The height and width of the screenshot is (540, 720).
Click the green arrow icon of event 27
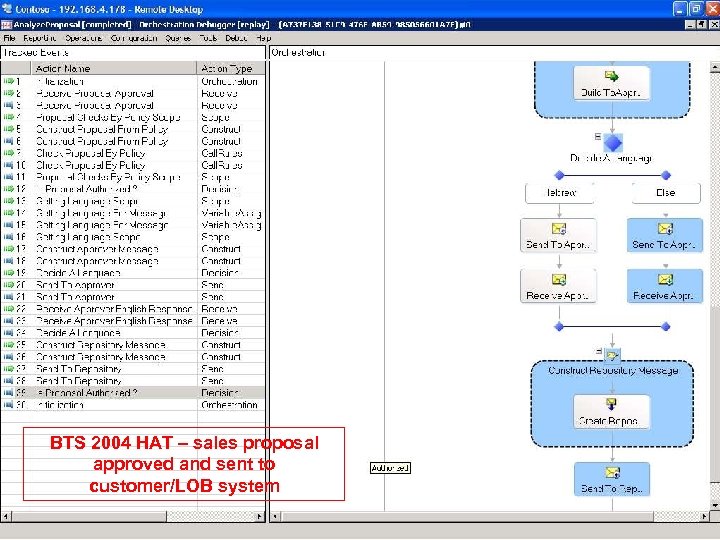(x=8, y=369)
